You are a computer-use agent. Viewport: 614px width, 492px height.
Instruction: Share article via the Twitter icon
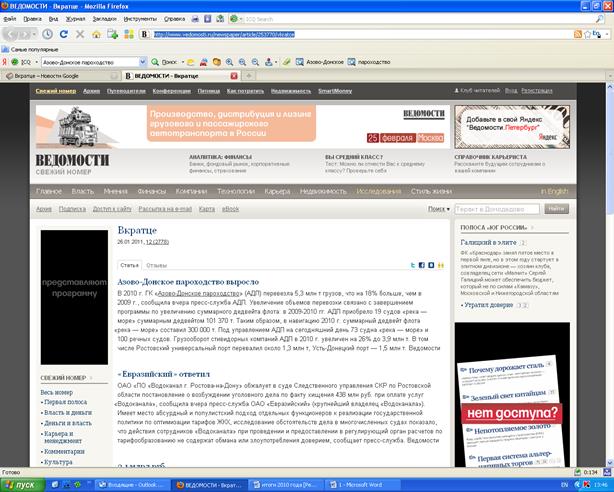pyautogui.click(x=413, y=265)
